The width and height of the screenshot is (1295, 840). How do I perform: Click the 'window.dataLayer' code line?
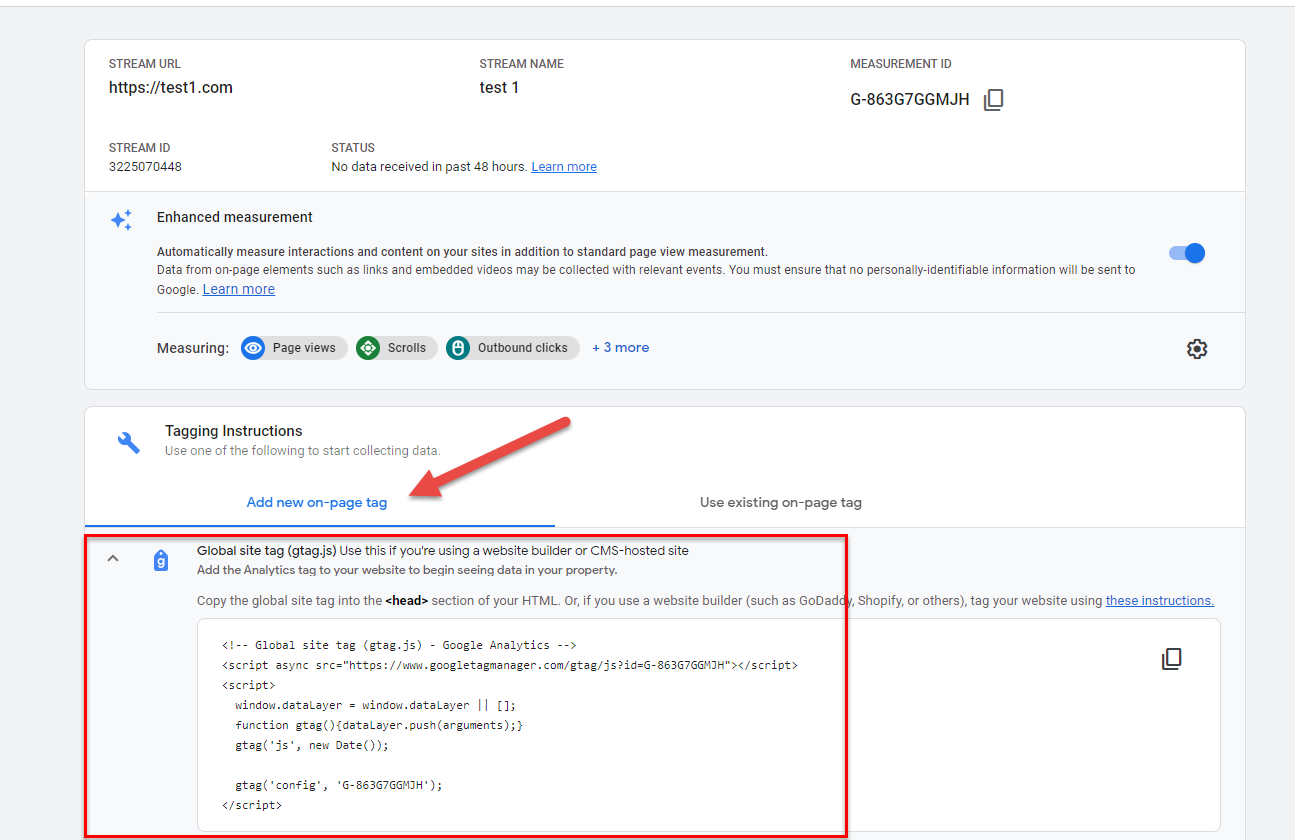click(x=376, y=705)
